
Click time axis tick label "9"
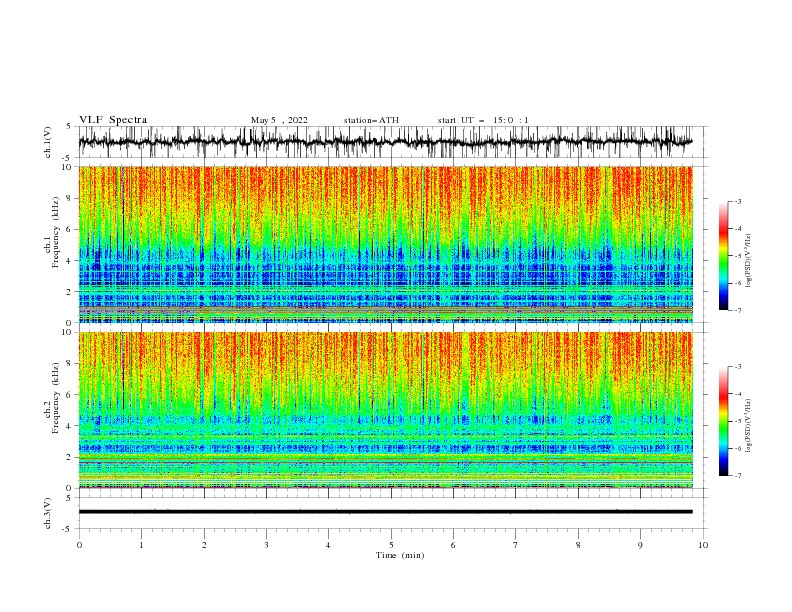[640, 545]
